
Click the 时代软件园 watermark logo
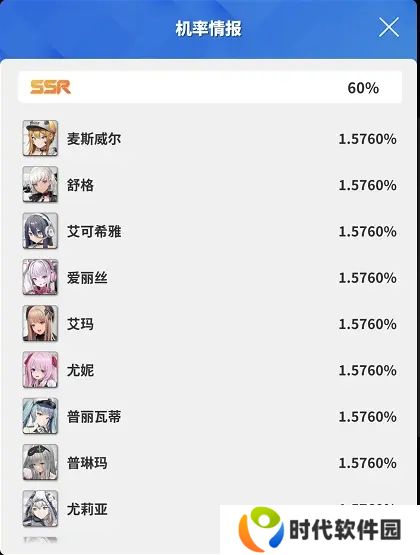[320, 529]
